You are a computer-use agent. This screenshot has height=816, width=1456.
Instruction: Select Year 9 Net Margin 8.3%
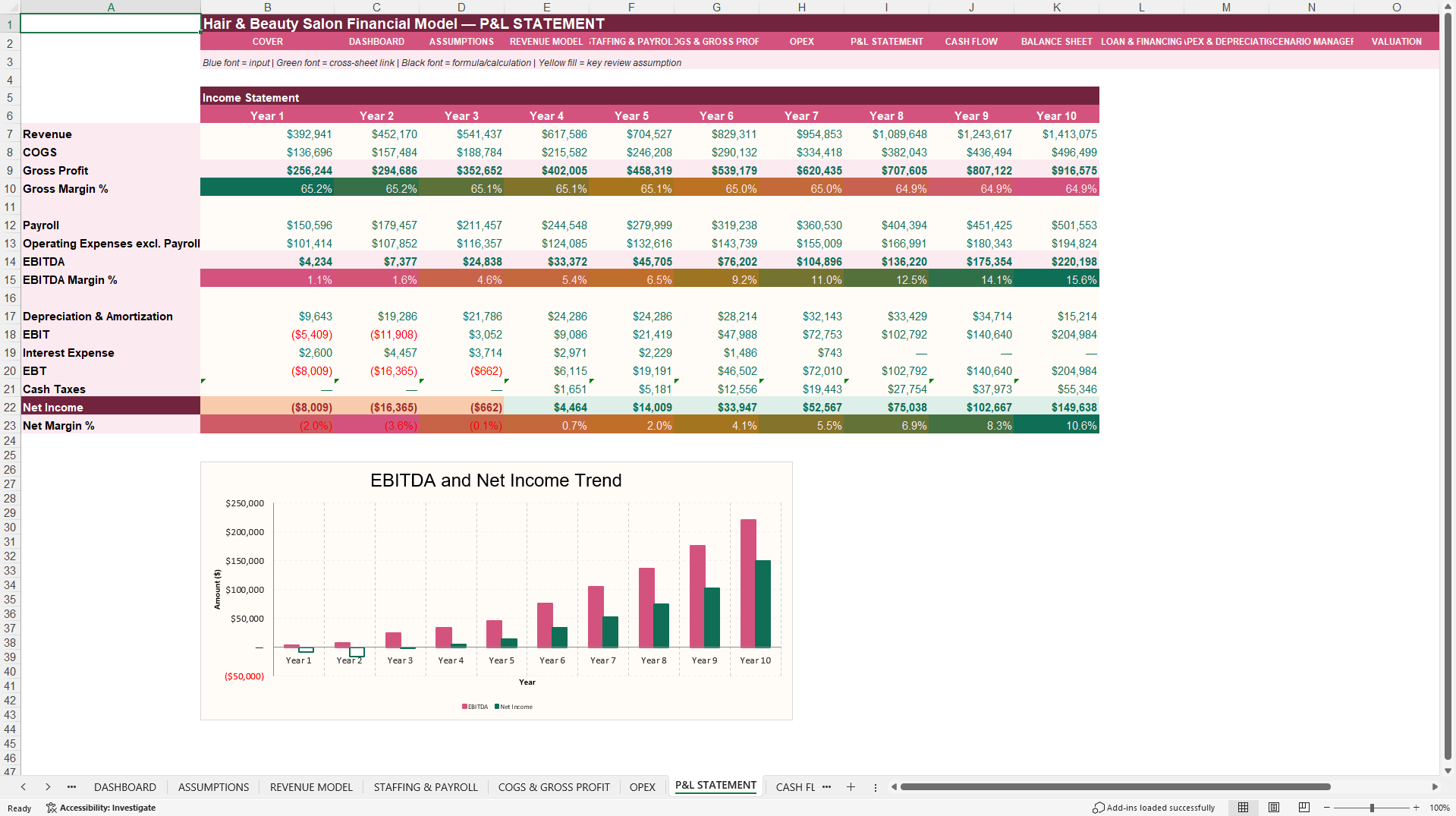[972, 426]
